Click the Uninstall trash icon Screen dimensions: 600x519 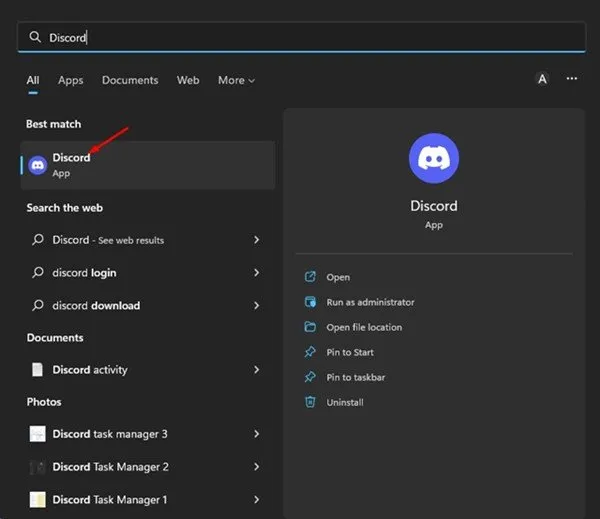(310, 402)
